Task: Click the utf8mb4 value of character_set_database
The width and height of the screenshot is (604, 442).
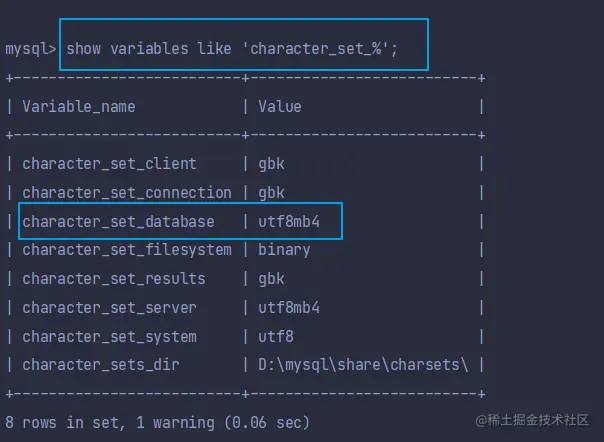Action: coord(288,222)
